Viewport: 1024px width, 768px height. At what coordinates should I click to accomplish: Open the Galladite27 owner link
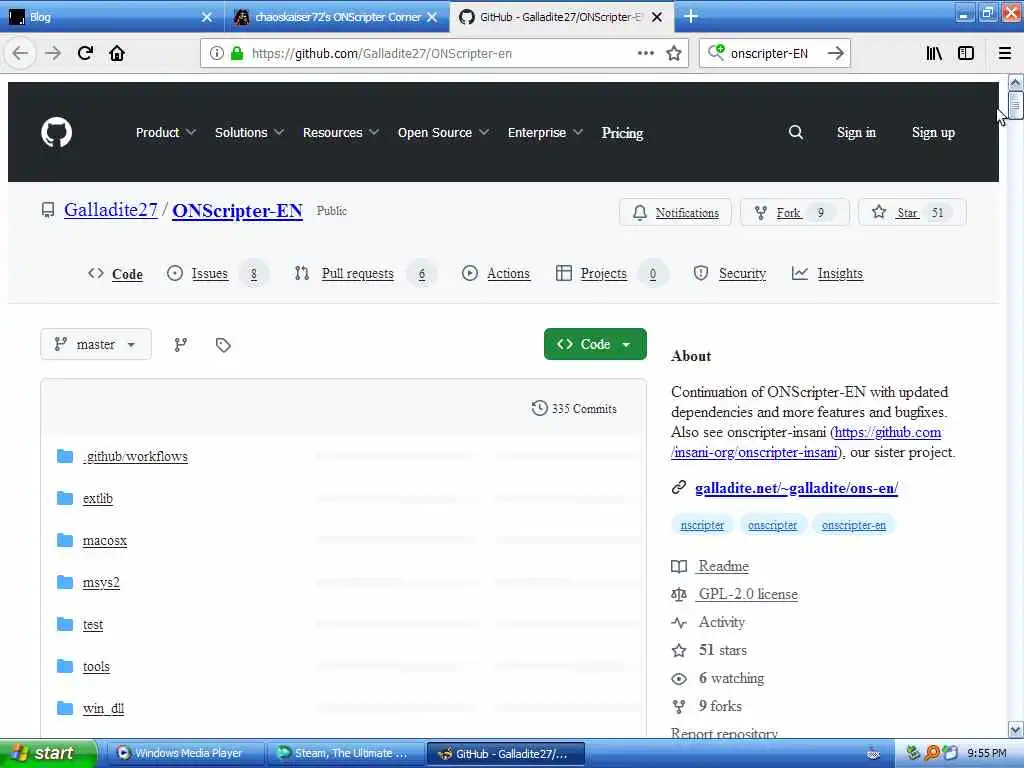coord(111,210)
